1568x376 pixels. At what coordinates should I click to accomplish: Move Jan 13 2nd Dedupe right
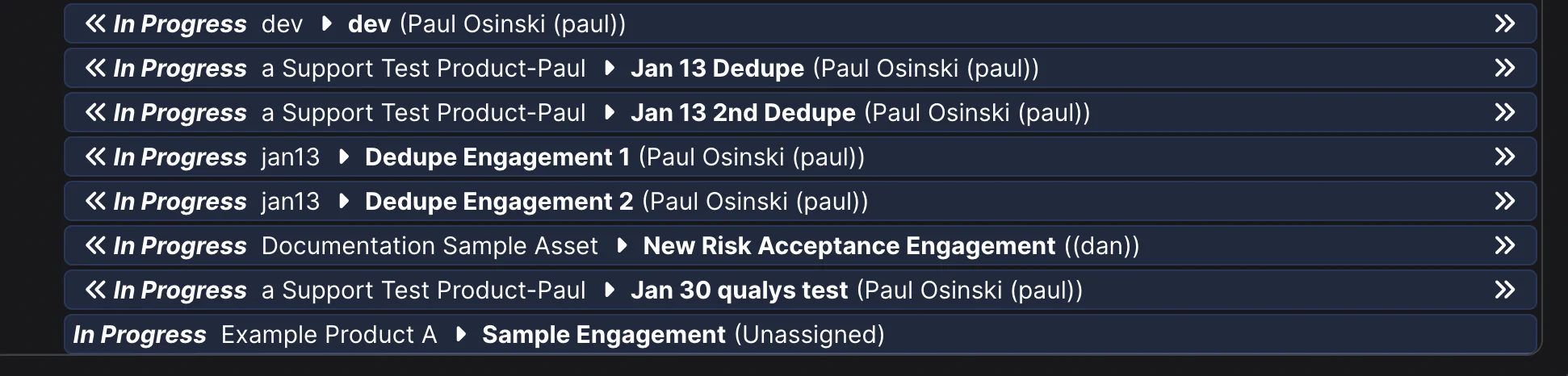[x=1504, y=113]
